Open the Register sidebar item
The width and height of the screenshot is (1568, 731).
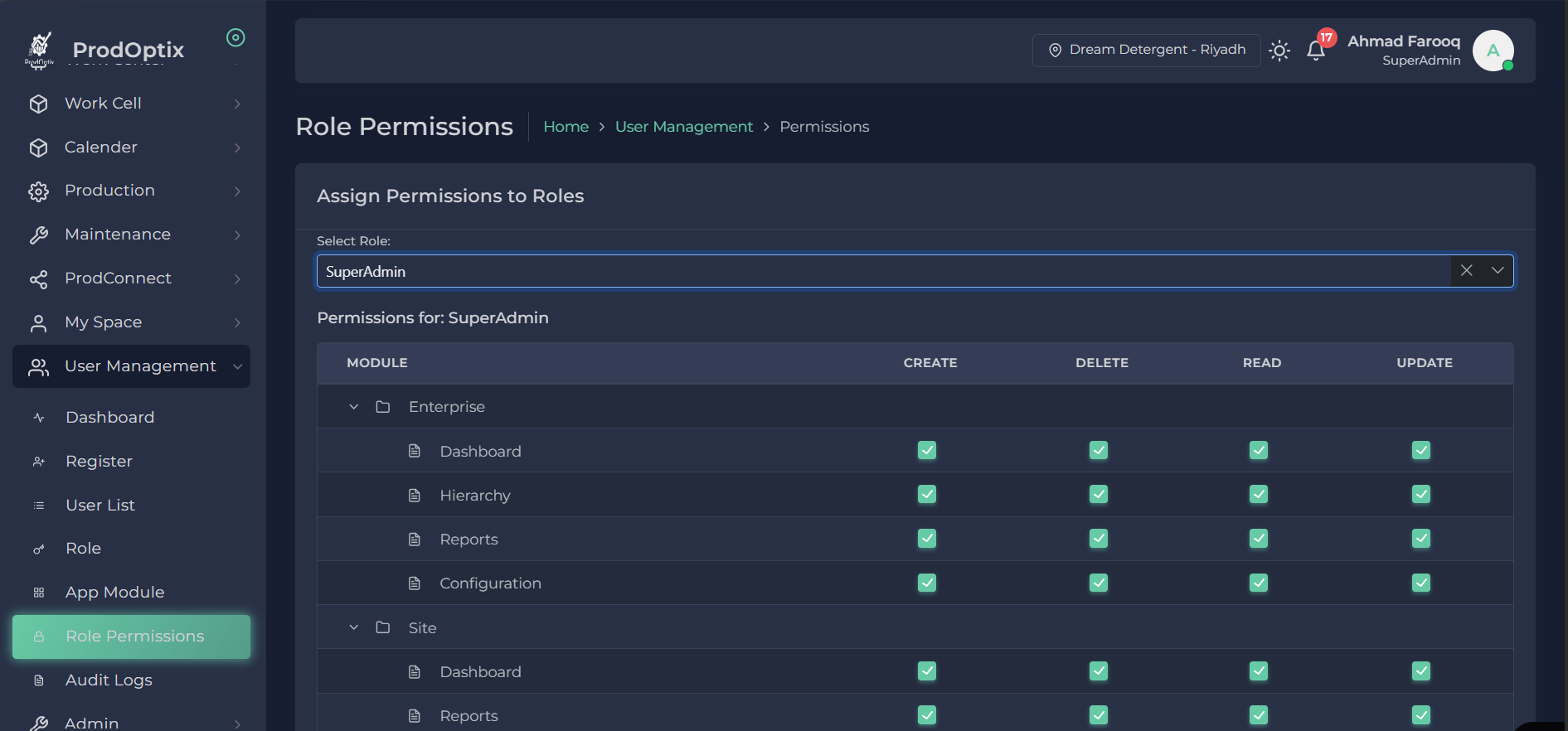[x=131, y=462]
